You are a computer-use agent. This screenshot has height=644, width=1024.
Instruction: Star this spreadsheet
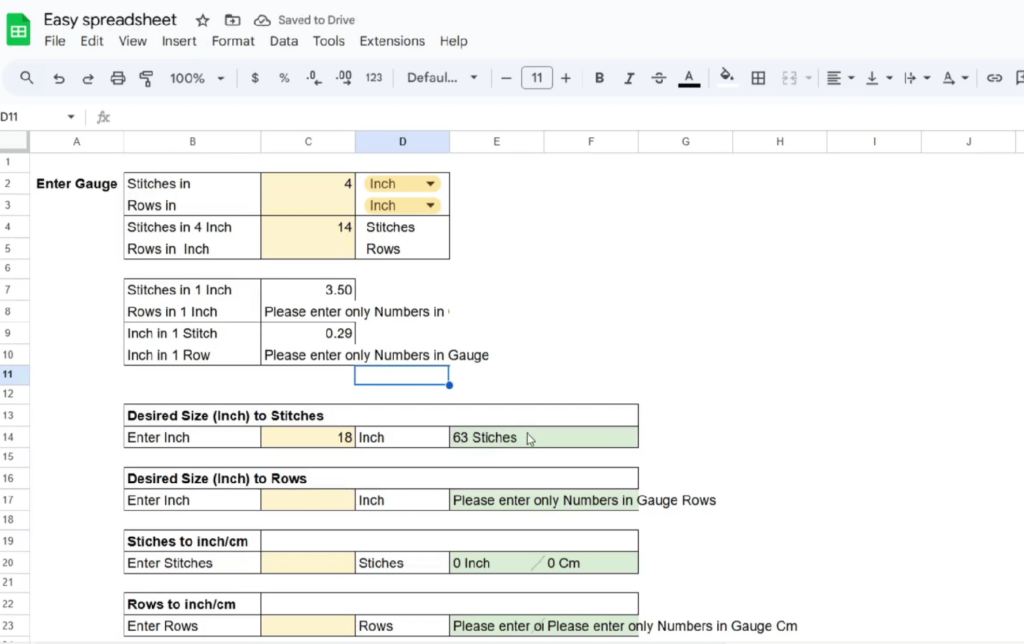[x=202, y=20]
